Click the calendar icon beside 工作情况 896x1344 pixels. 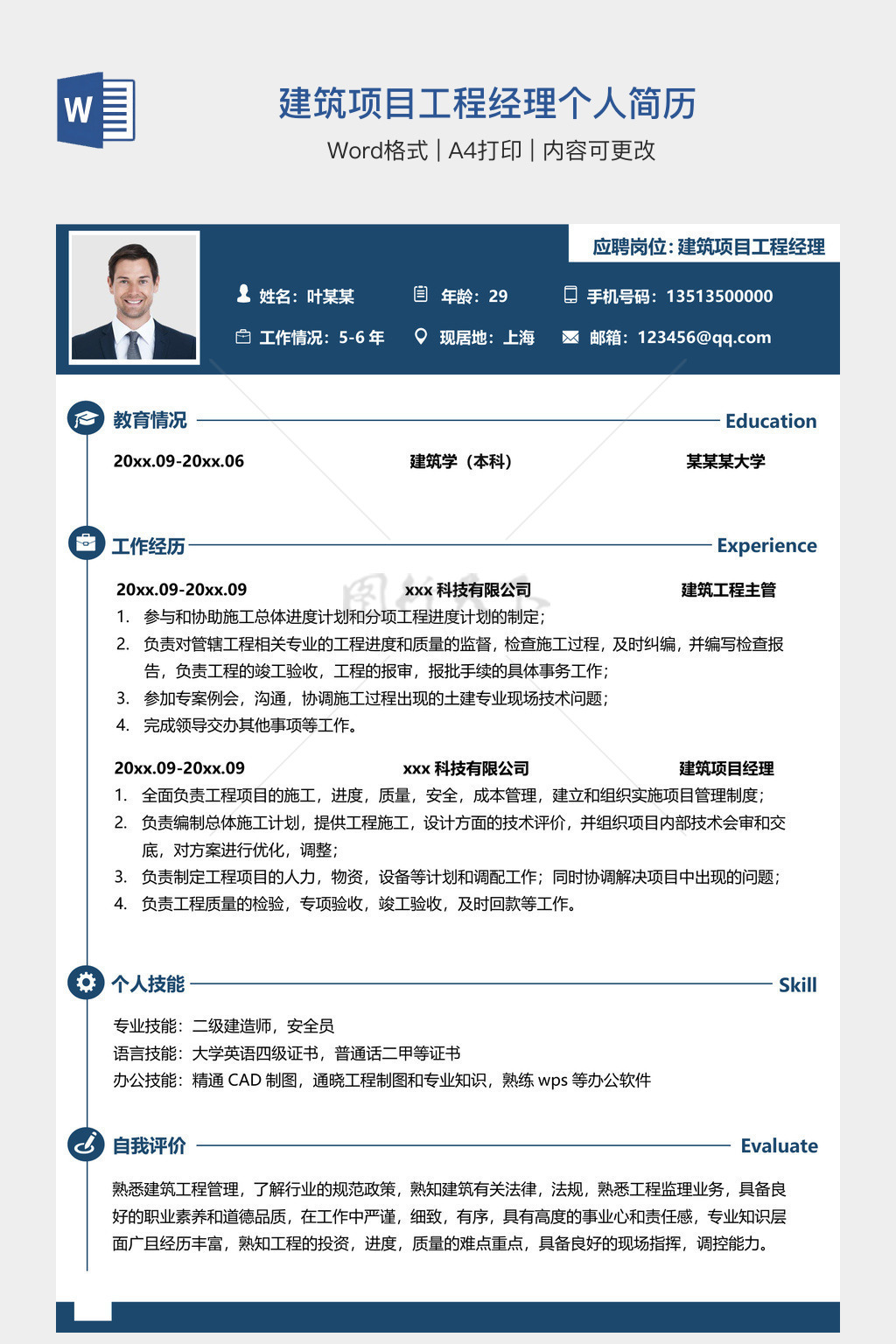pyautogui.click(x=243, y=337)
